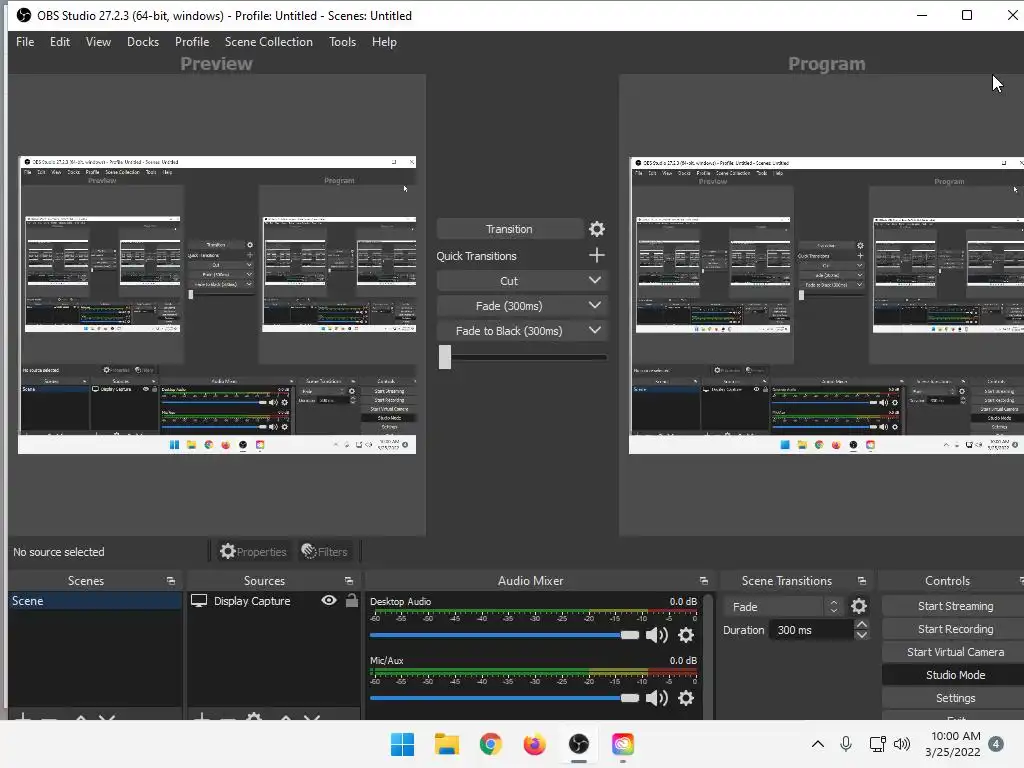Pop out the Scenes dock
This screenshot has width=1024, height=768.
[171, 581]
